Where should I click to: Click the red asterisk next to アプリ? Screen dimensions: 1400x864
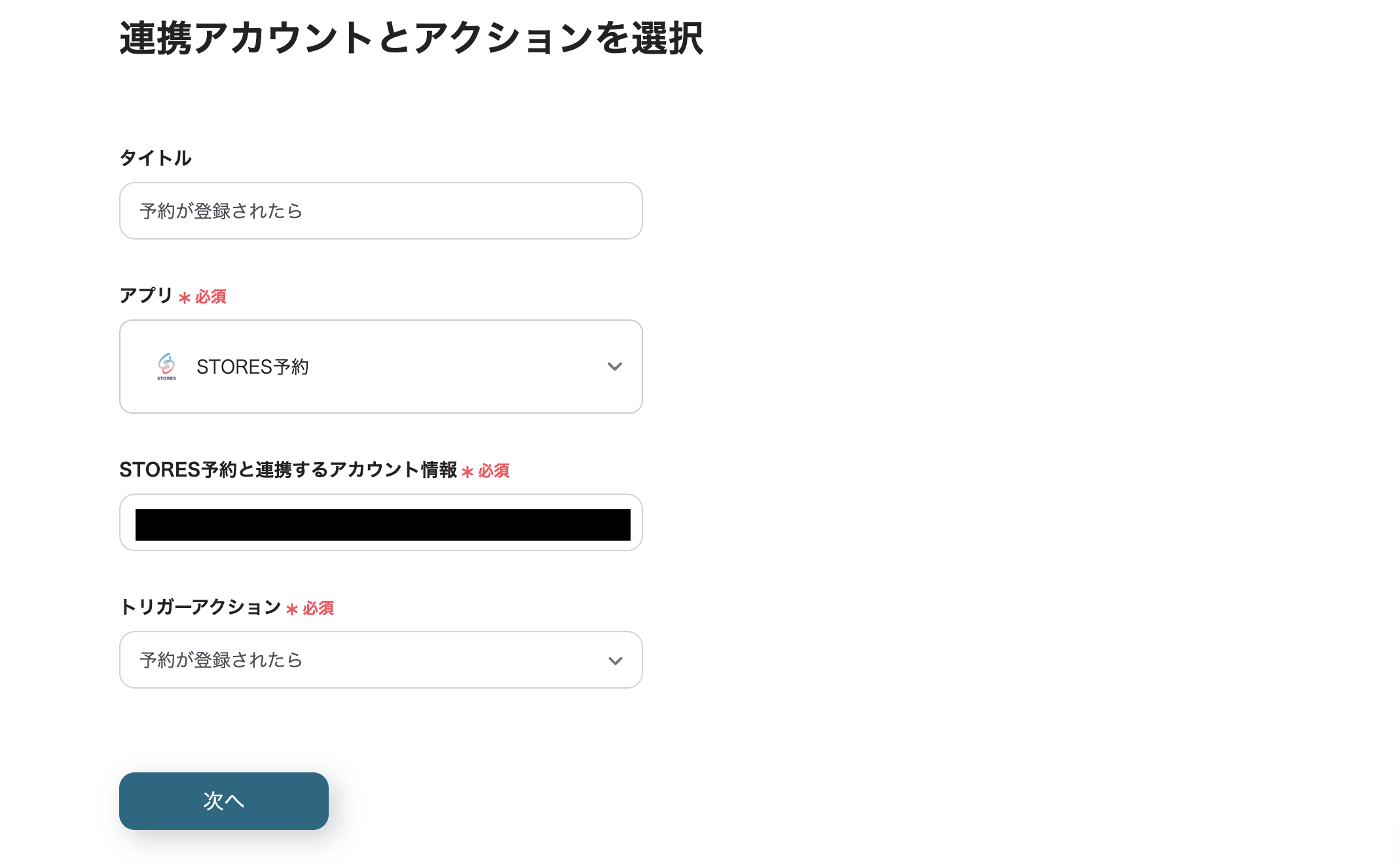point(183,297)
